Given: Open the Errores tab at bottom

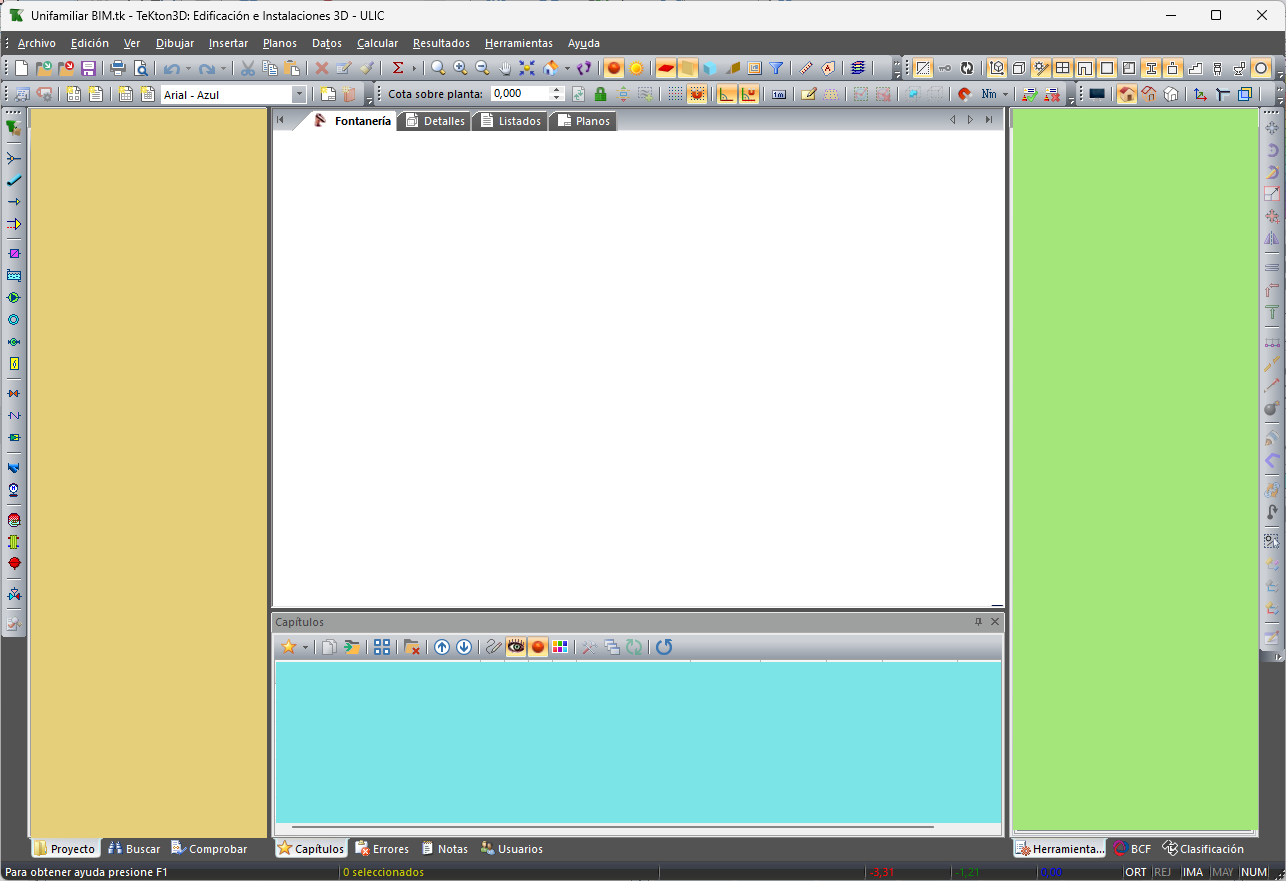Looking at the screenshot, I should coord(382,849).
